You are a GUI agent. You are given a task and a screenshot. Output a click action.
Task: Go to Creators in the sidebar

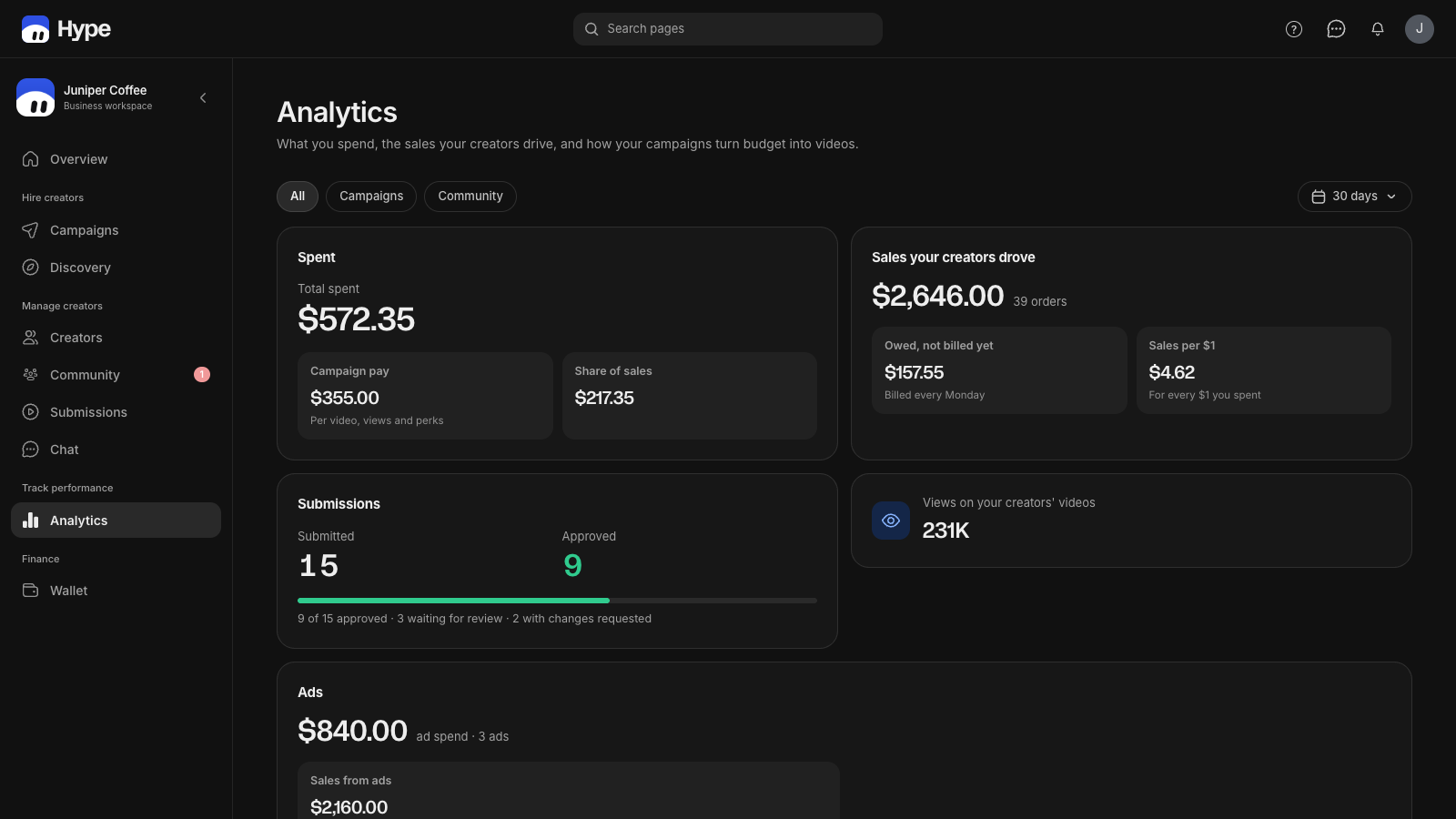pos(116,338)
